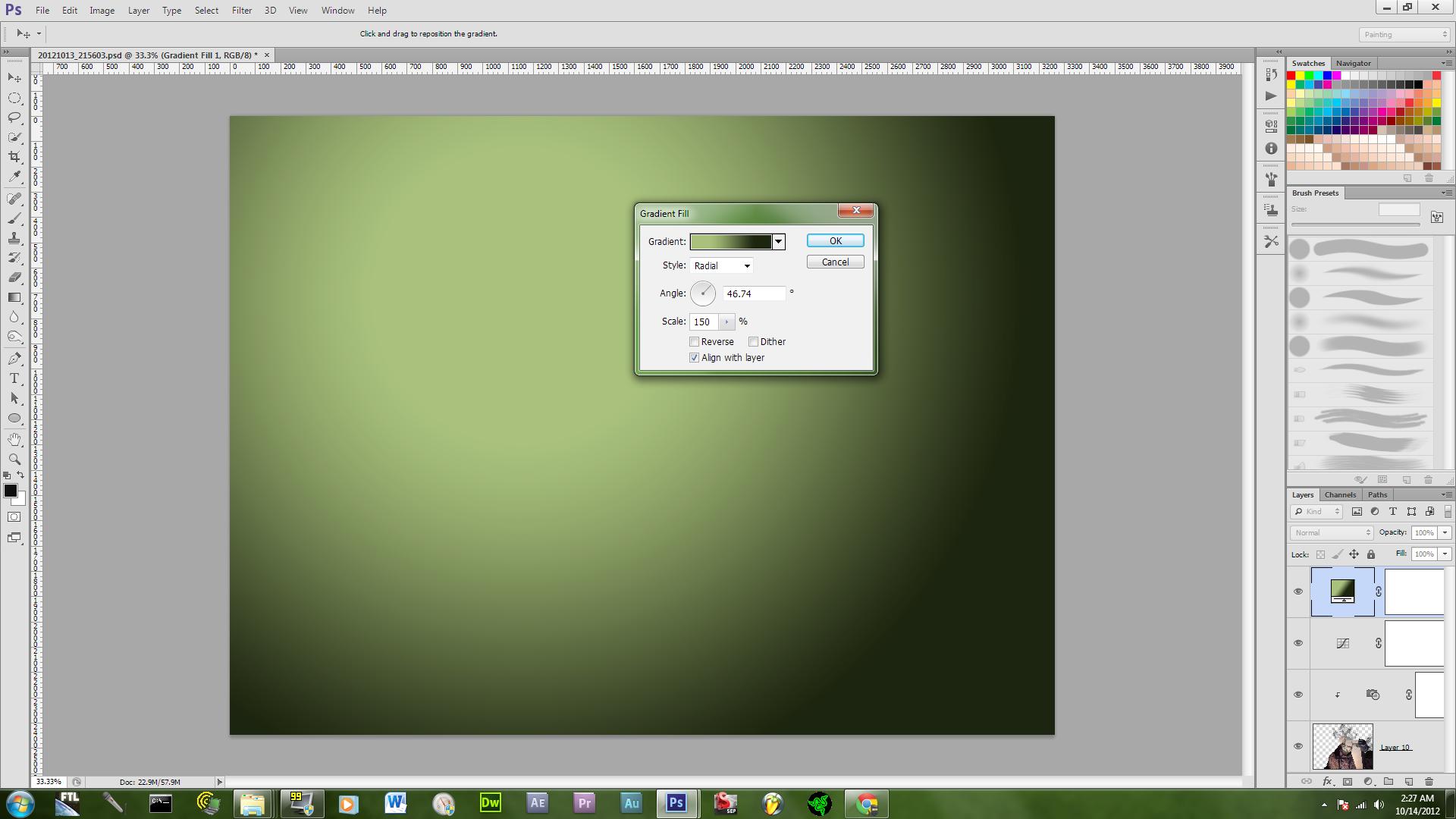Select the Gradient tool
1456x819 pixels.
[x=14, y=297]
